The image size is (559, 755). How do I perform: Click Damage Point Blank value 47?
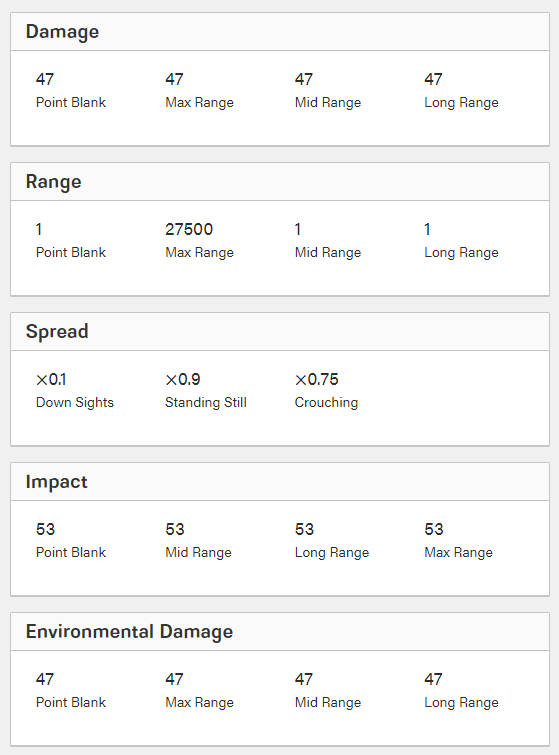point(45,79)
